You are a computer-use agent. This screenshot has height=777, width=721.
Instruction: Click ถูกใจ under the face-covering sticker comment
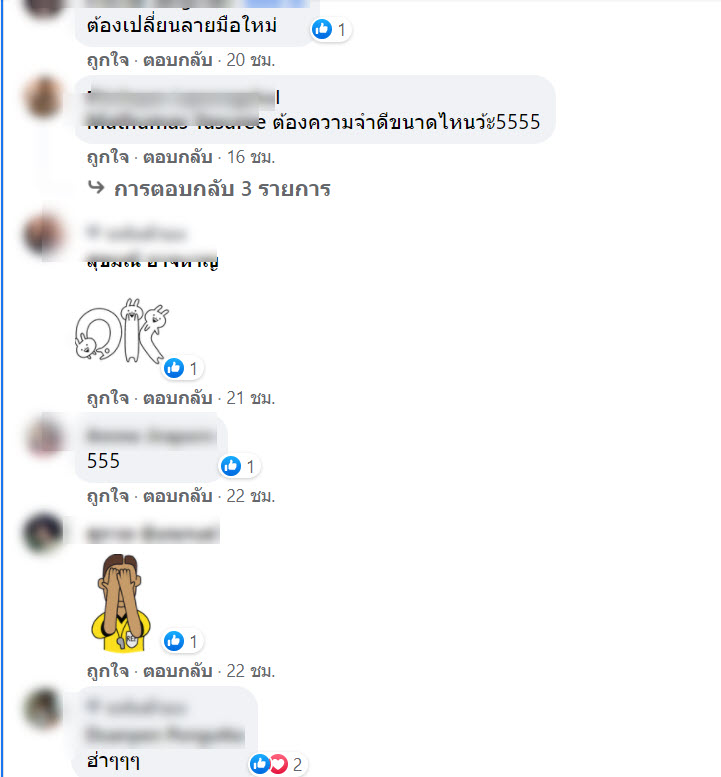coord(108,671)
